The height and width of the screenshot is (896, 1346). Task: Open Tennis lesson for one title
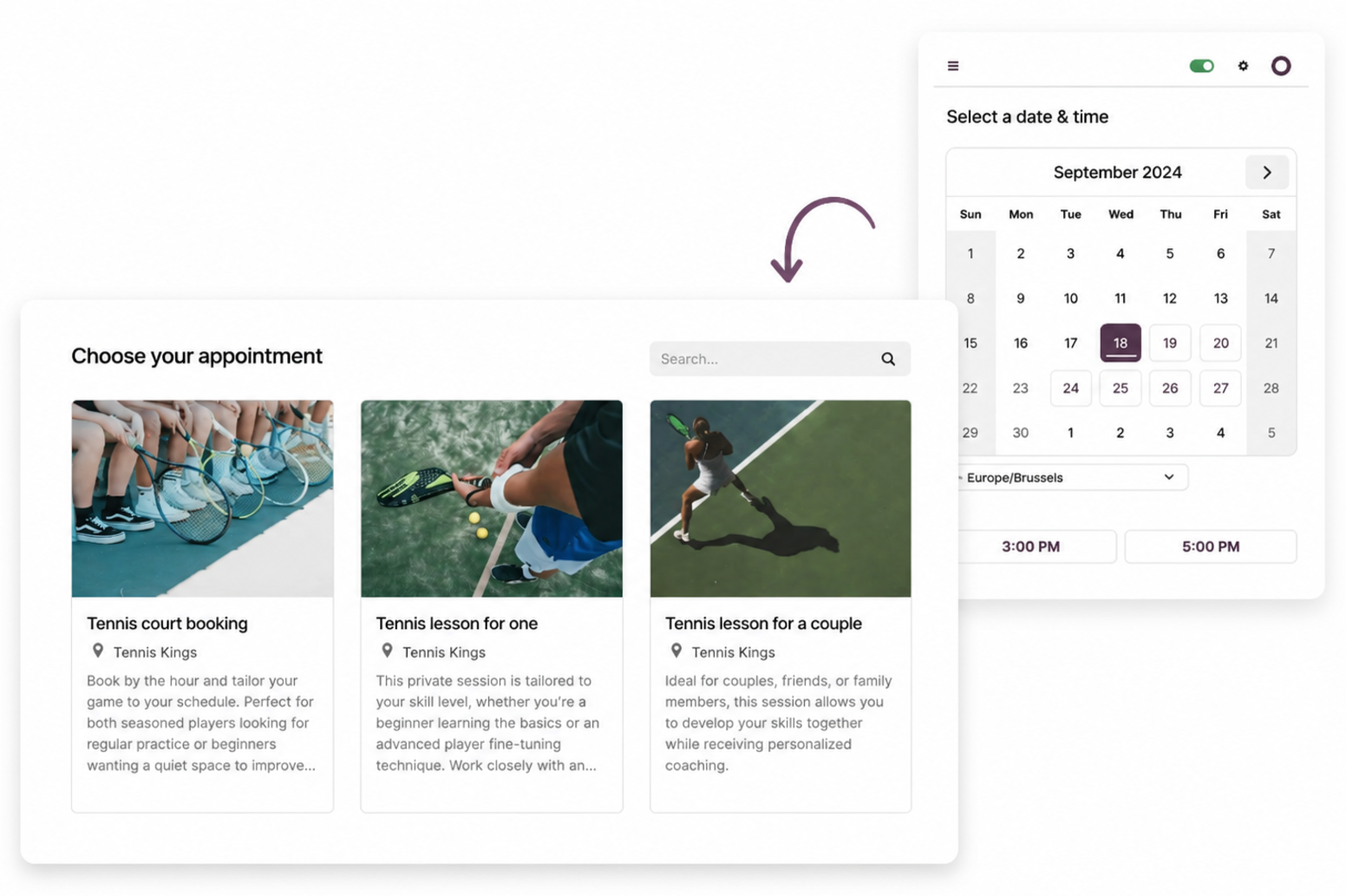click(456, 623)
